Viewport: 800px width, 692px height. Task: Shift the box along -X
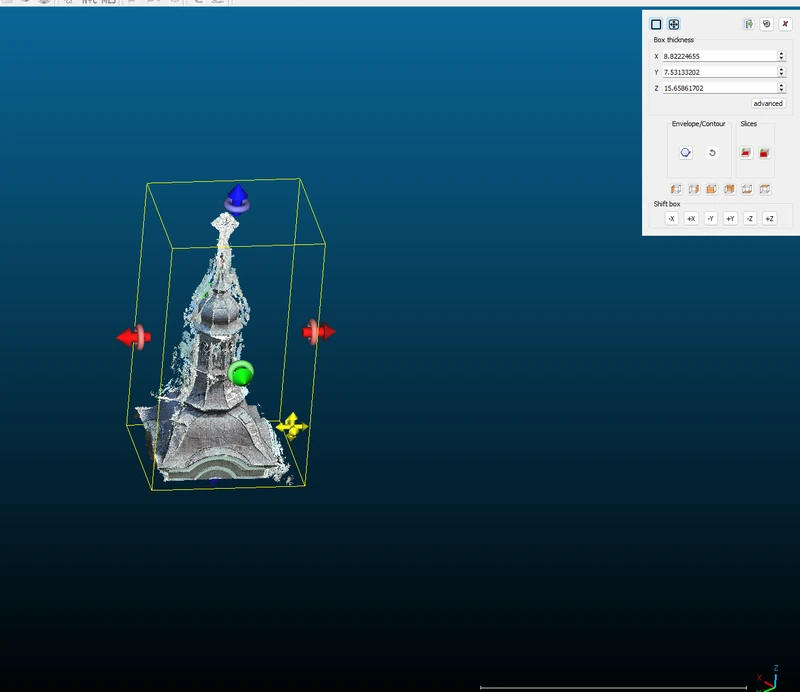pyautogui.click(x=671, y=218)
